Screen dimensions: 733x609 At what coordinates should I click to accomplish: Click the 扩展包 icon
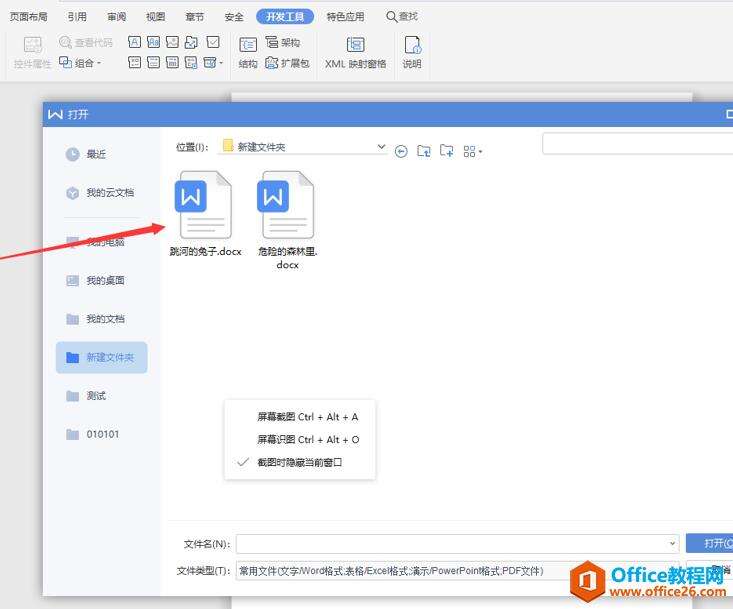click(x=272, y=63)
